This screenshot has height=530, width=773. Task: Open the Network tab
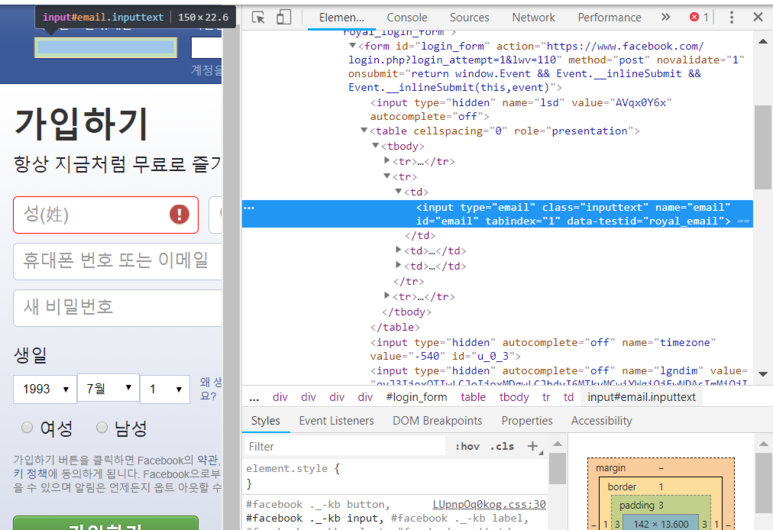click(x=533, y=18)
